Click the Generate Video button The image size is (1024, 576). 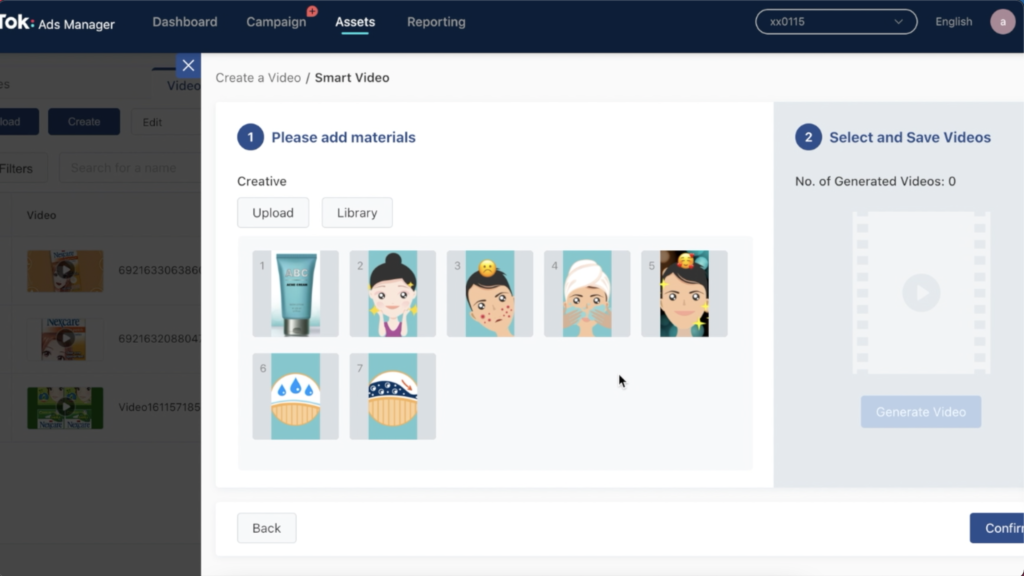[921, 412]
